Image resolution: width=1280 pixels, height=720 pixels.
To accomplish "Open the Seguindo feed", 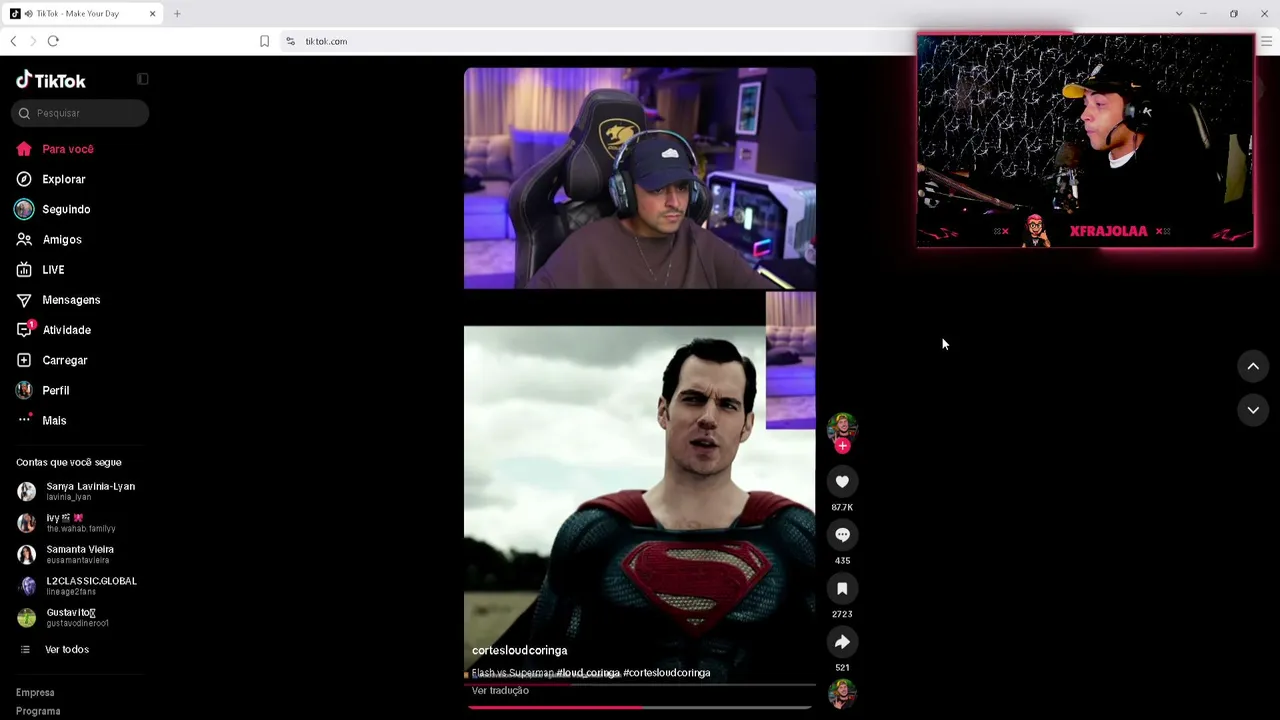I will click(x=66, y=209).
